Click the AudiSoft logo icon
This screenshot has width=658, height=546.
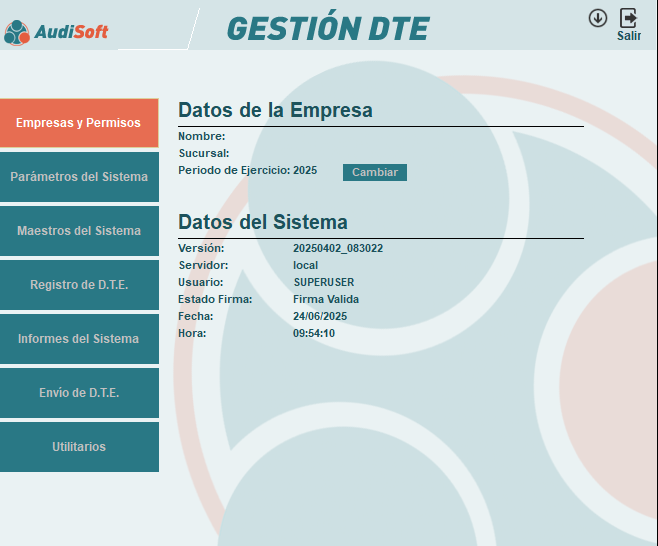[17, 32]
